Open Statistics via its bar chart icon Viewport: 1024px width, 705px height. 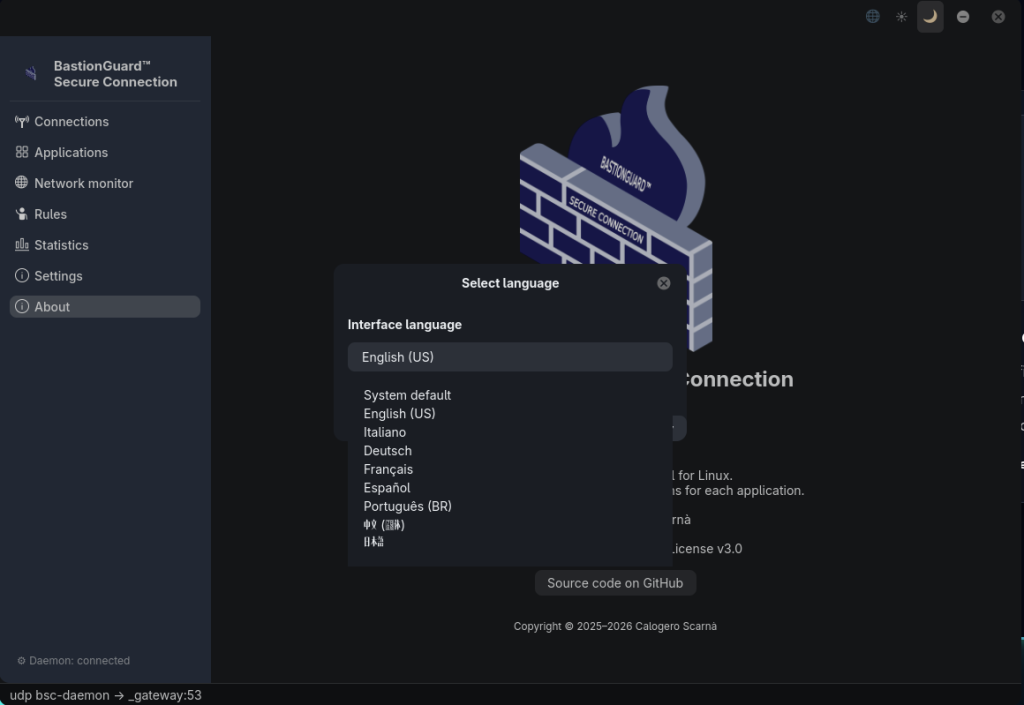22,245
